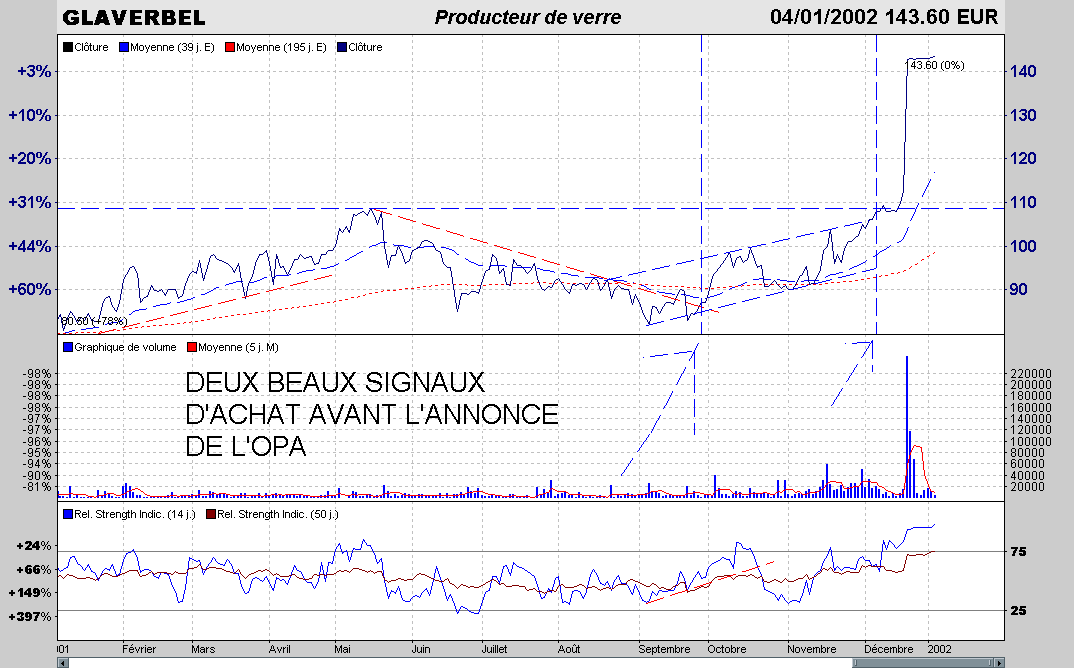Image resolution: width=1074 pixels, height=668 pixels.
Task: Click the +60% axis label
Action: click(29, 289)
